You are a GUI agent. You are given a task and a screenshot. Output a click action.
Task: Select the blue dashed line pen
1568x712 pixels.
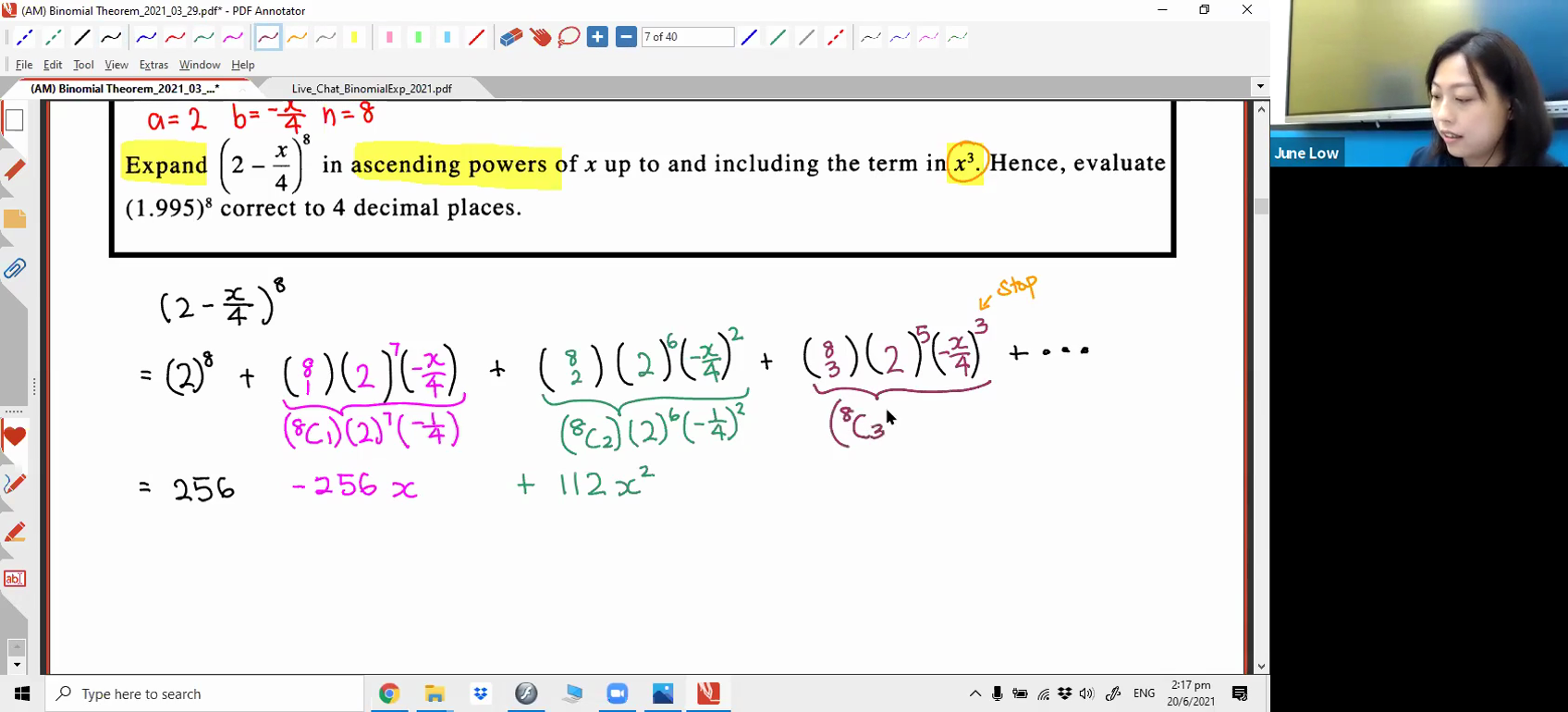click(x=24, y=38)
